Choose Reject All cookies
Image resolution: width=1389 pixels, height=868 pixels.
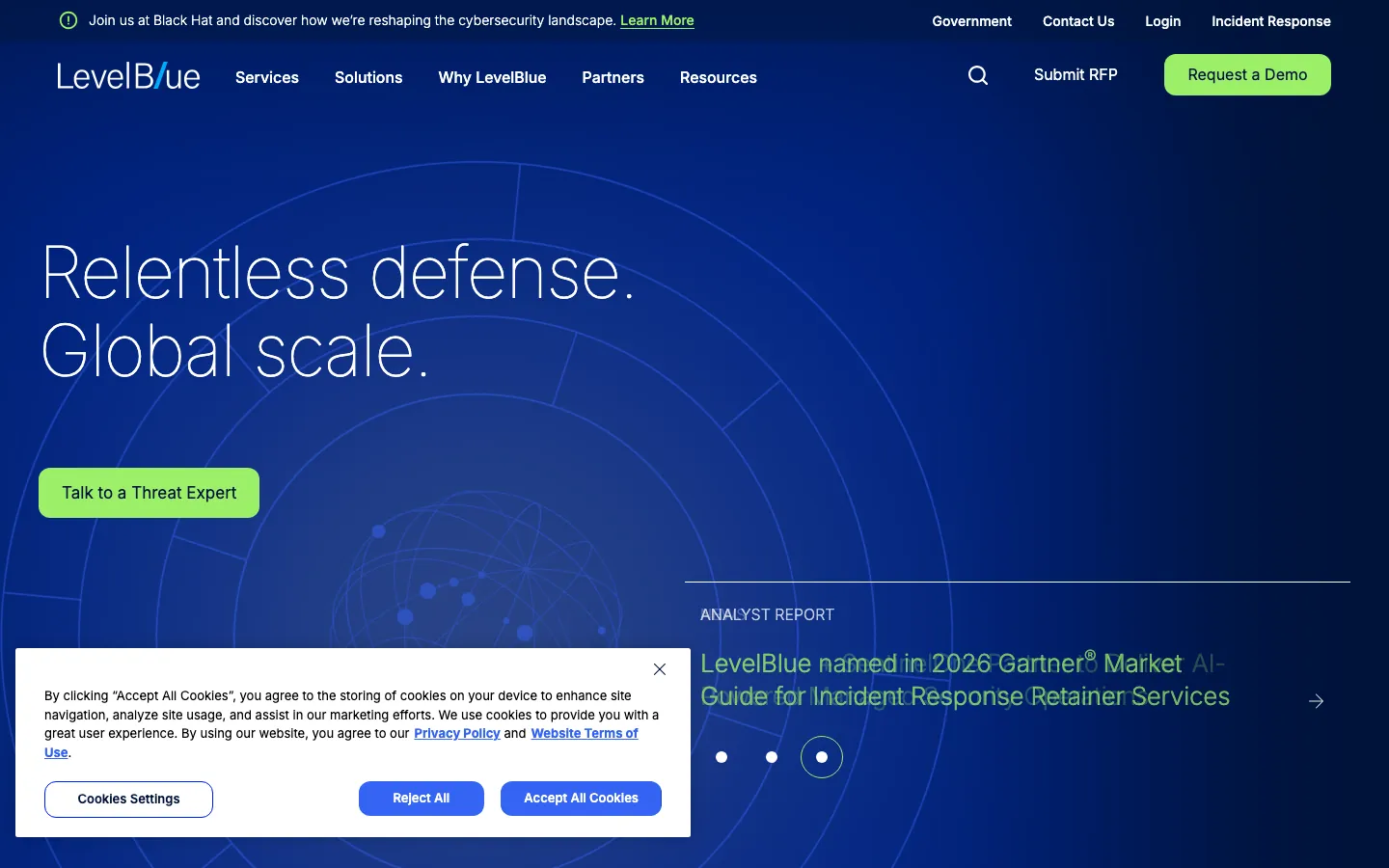[422, 799]
